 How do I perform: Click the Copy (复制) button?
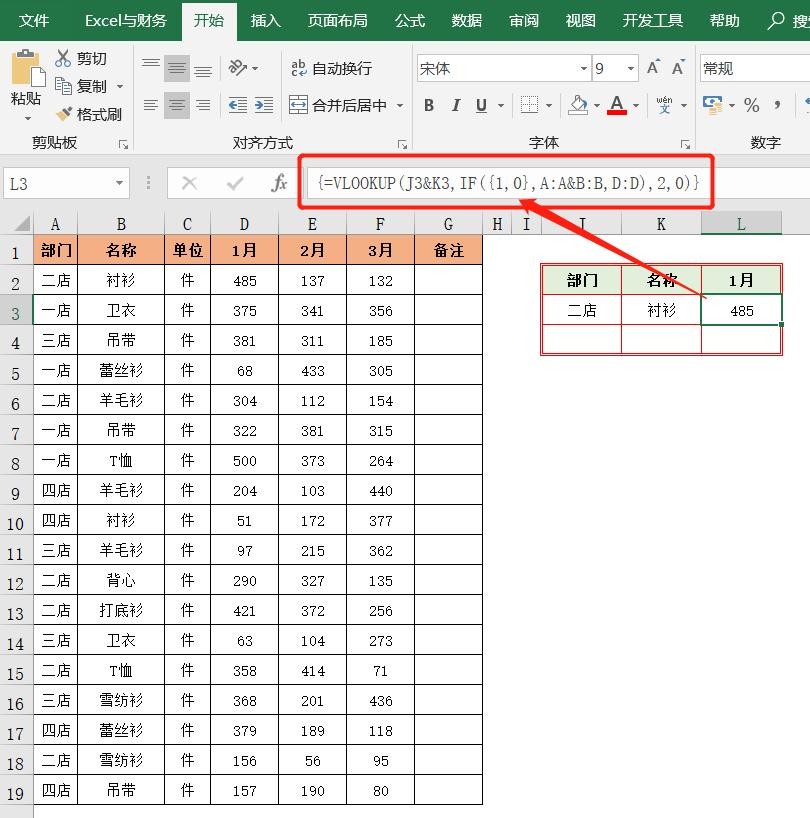(82, 87)
